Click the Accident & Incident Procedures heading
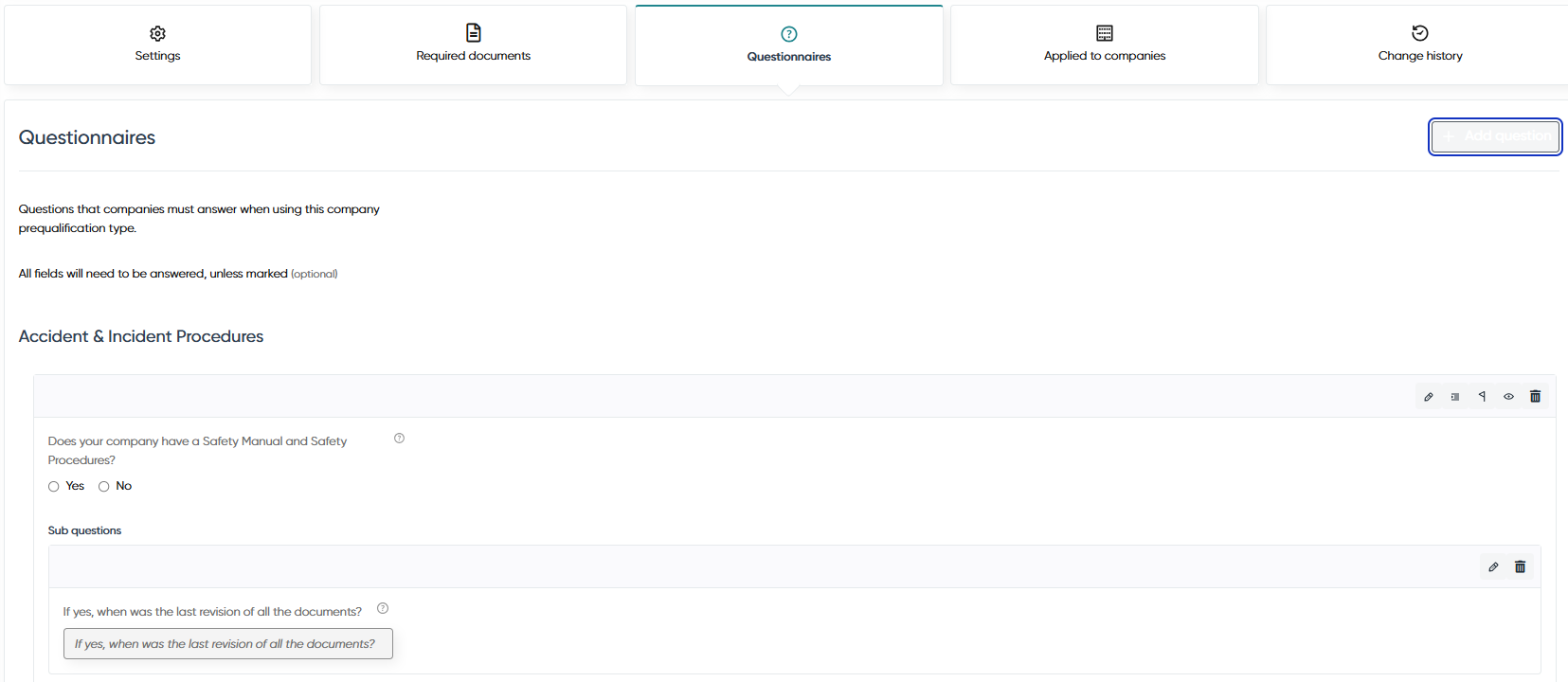This screenshot has height=682, width=1568. [141, 336]
